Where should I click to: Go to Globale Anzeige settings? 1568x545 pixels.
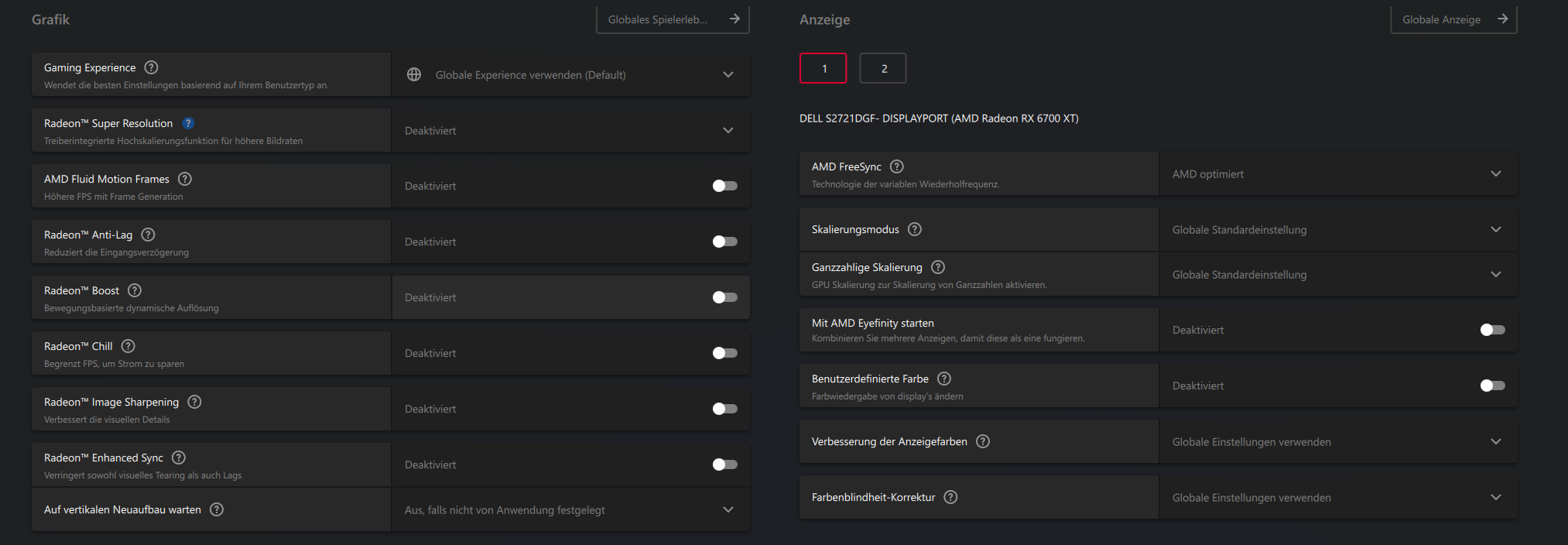coord(1453,19)
